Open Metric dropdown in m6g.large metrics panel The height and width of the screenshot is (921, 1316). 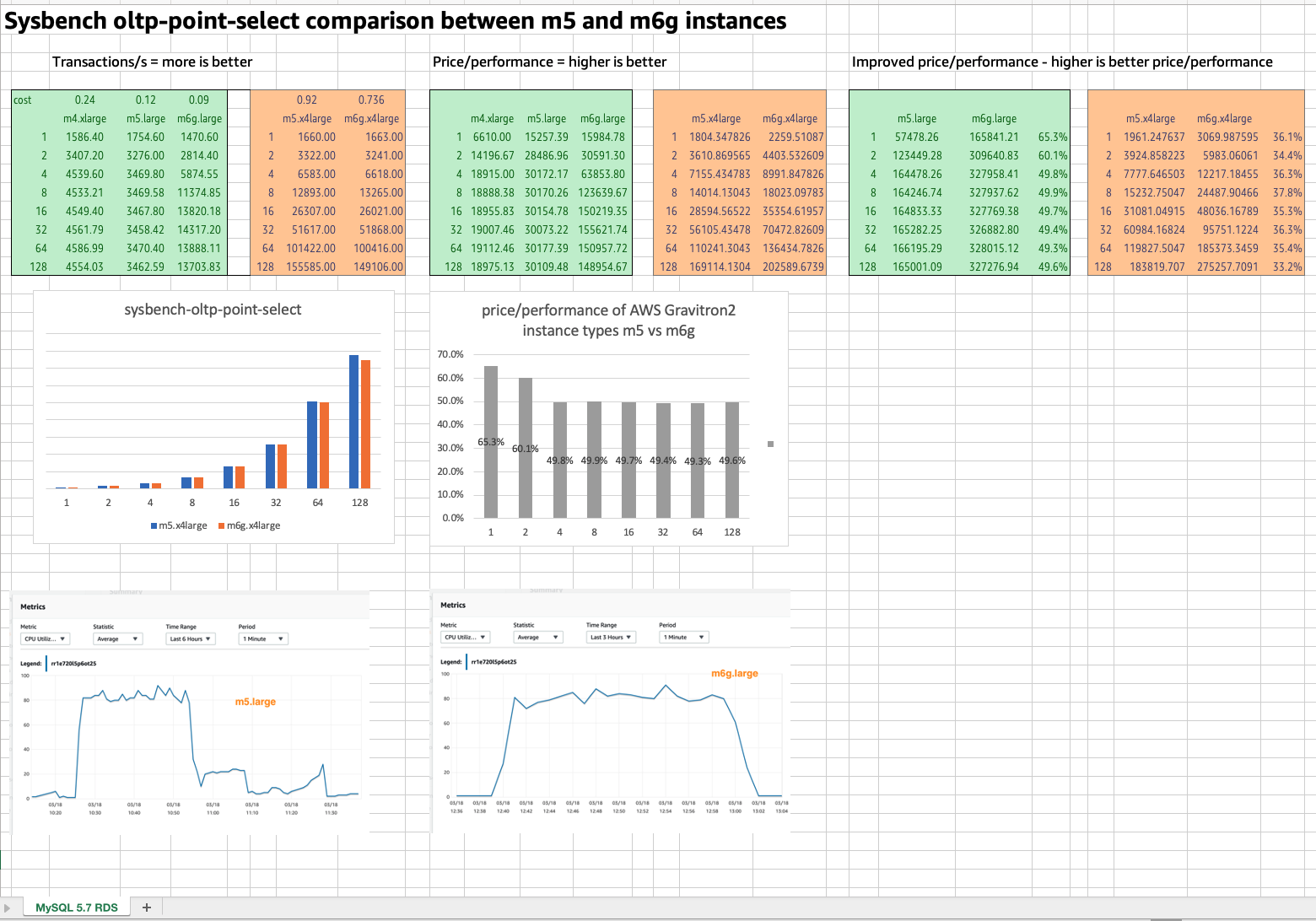click(465, 637)
